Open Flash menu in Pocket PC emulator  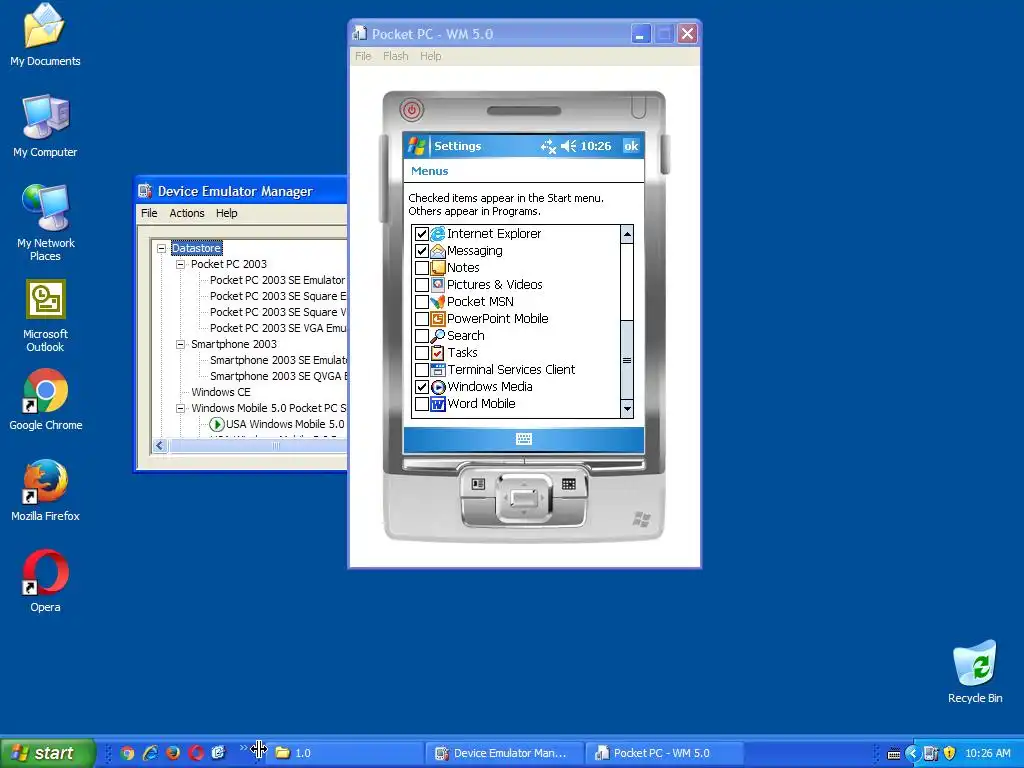point(396,56)
